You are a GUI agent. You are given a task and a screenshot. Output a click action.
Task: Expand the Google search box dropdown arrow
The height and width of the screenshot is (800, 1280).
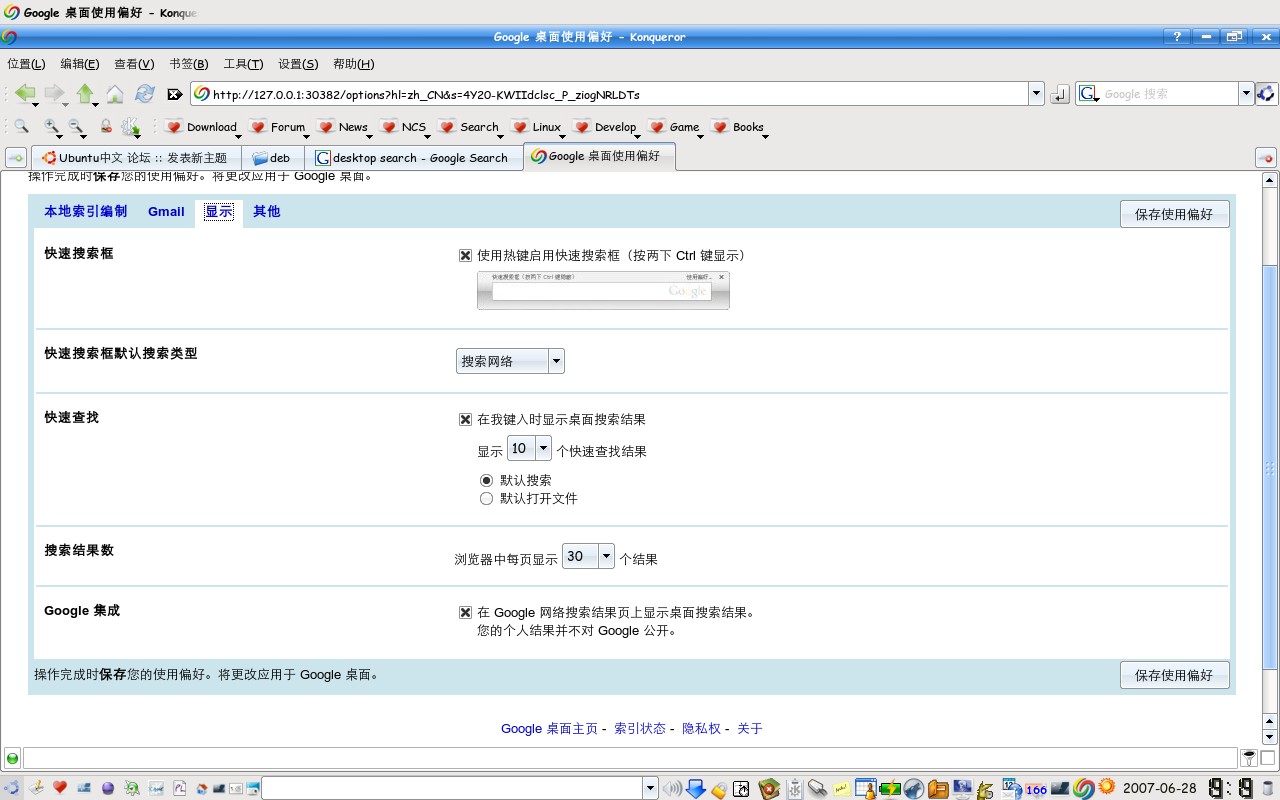1246,94
